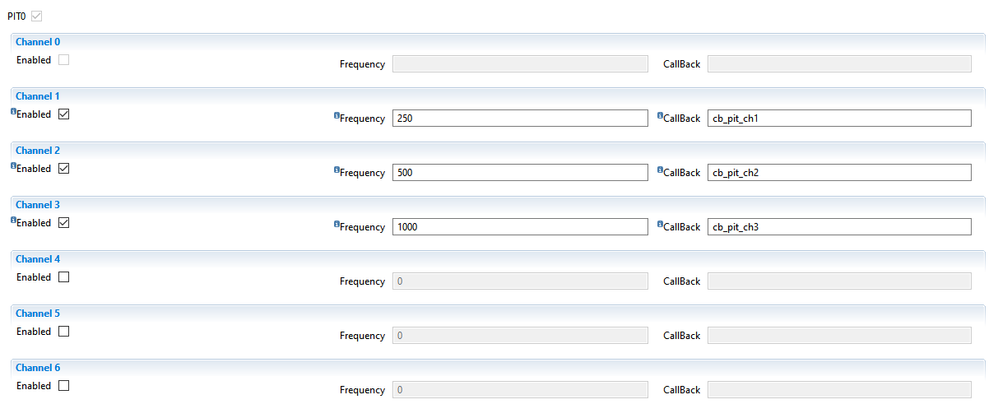The width and height of the screenshot is (998, 409).
Task: Collapse the Channel 1 section header
Action: pos(499,96)
